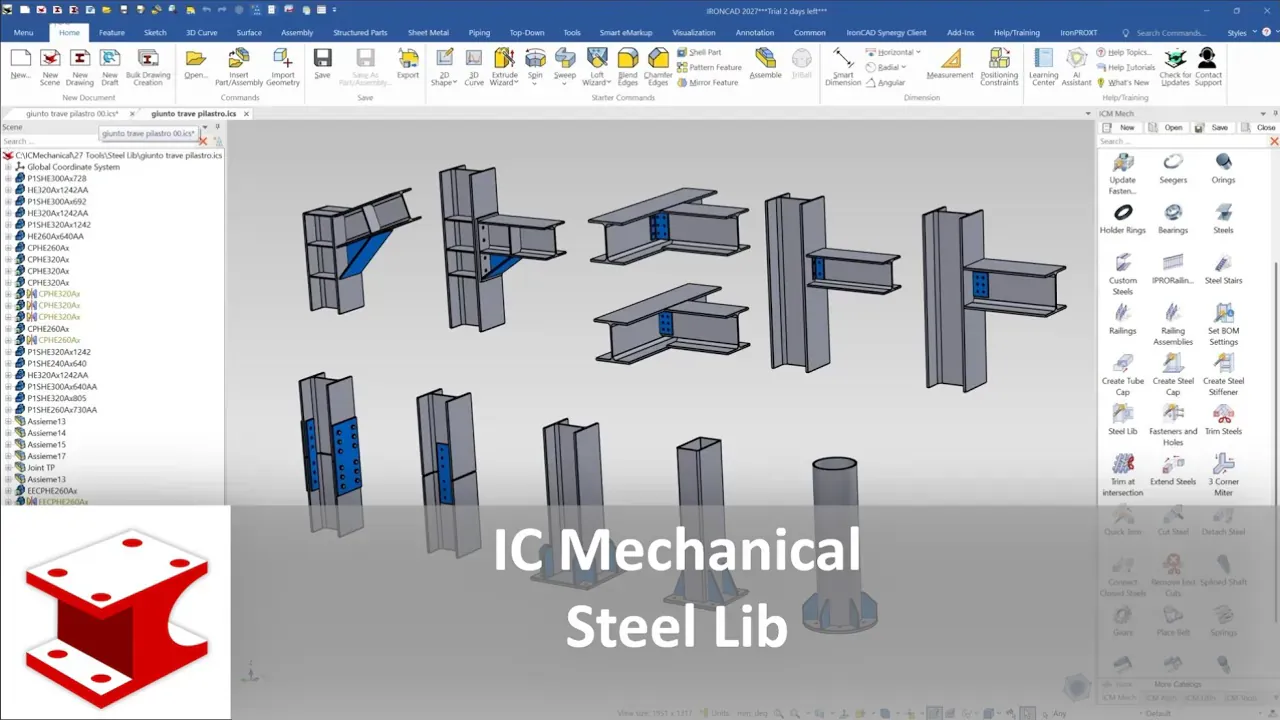Screen dimensions: 1280x720
Task: Open Positioning Constraints
Action: coord(999,66)
